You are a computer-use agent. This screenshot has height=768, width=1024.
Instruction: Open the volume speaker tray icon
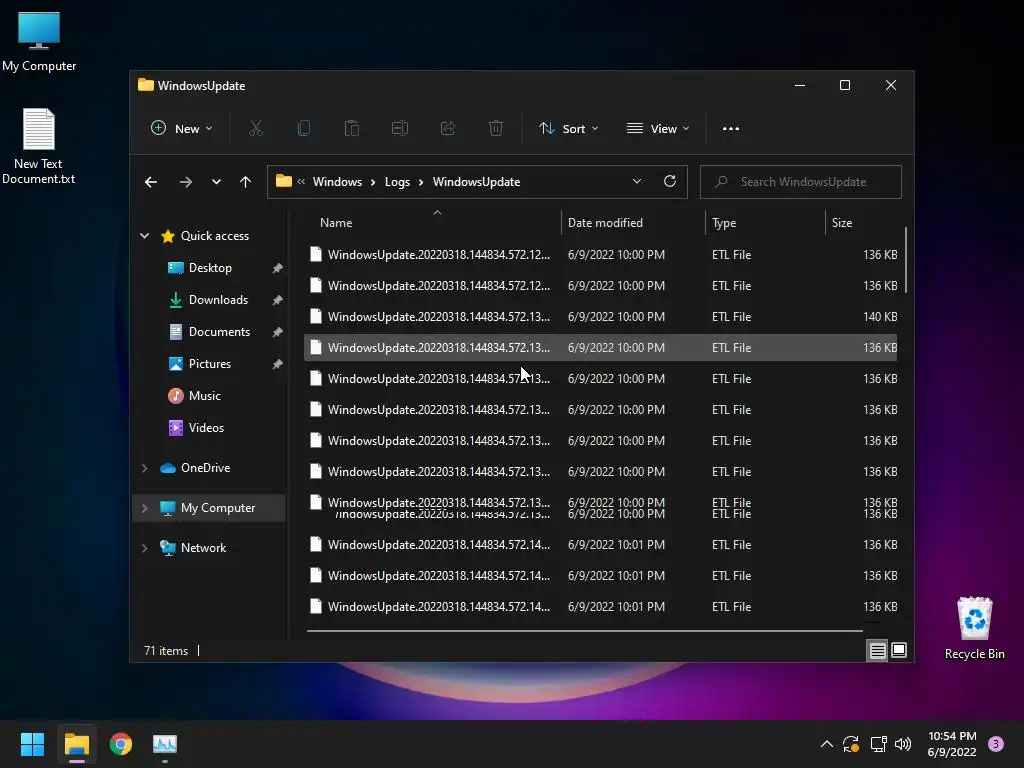903,744
